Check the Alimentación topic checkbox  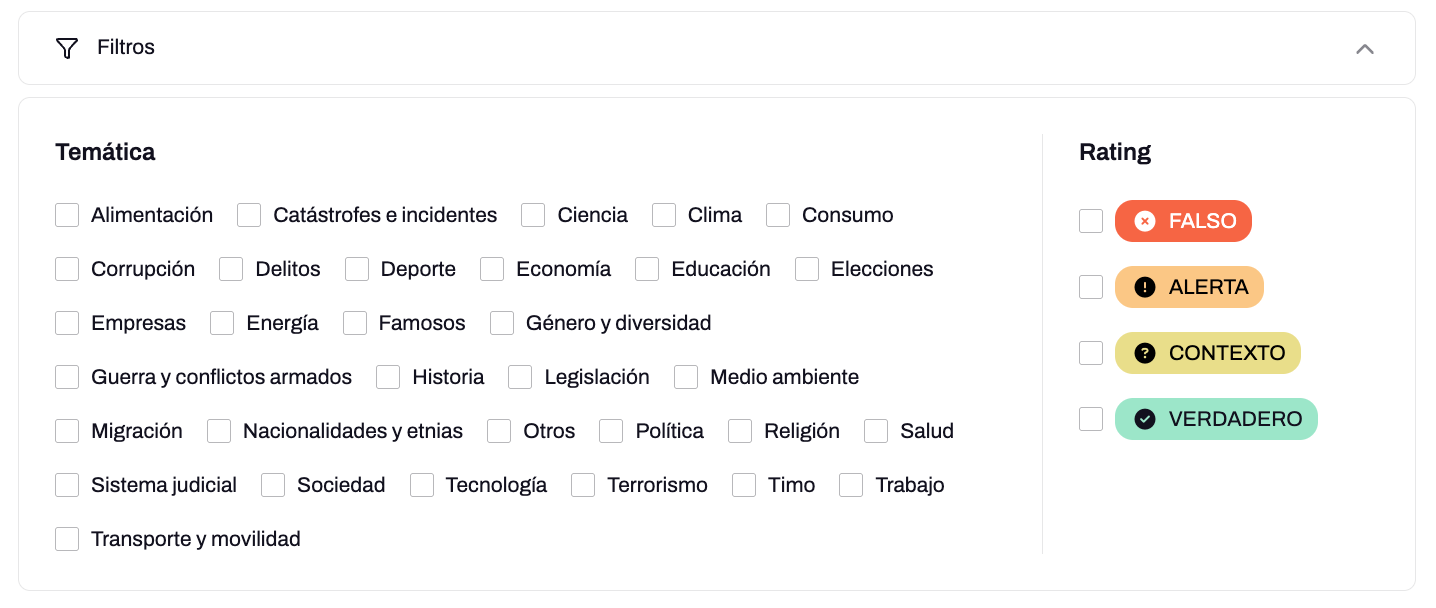[x=67, y=215]
